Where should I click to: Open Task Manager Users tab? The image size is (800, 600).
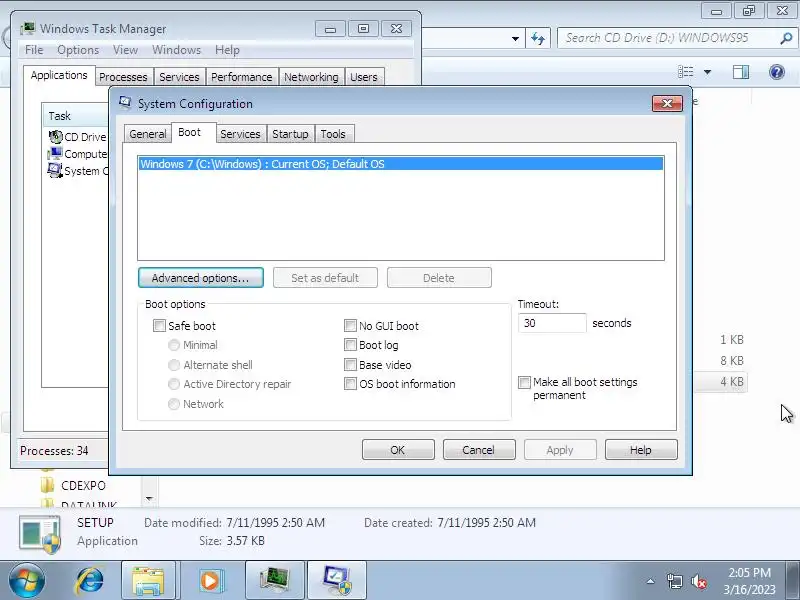tap(364, 77)
